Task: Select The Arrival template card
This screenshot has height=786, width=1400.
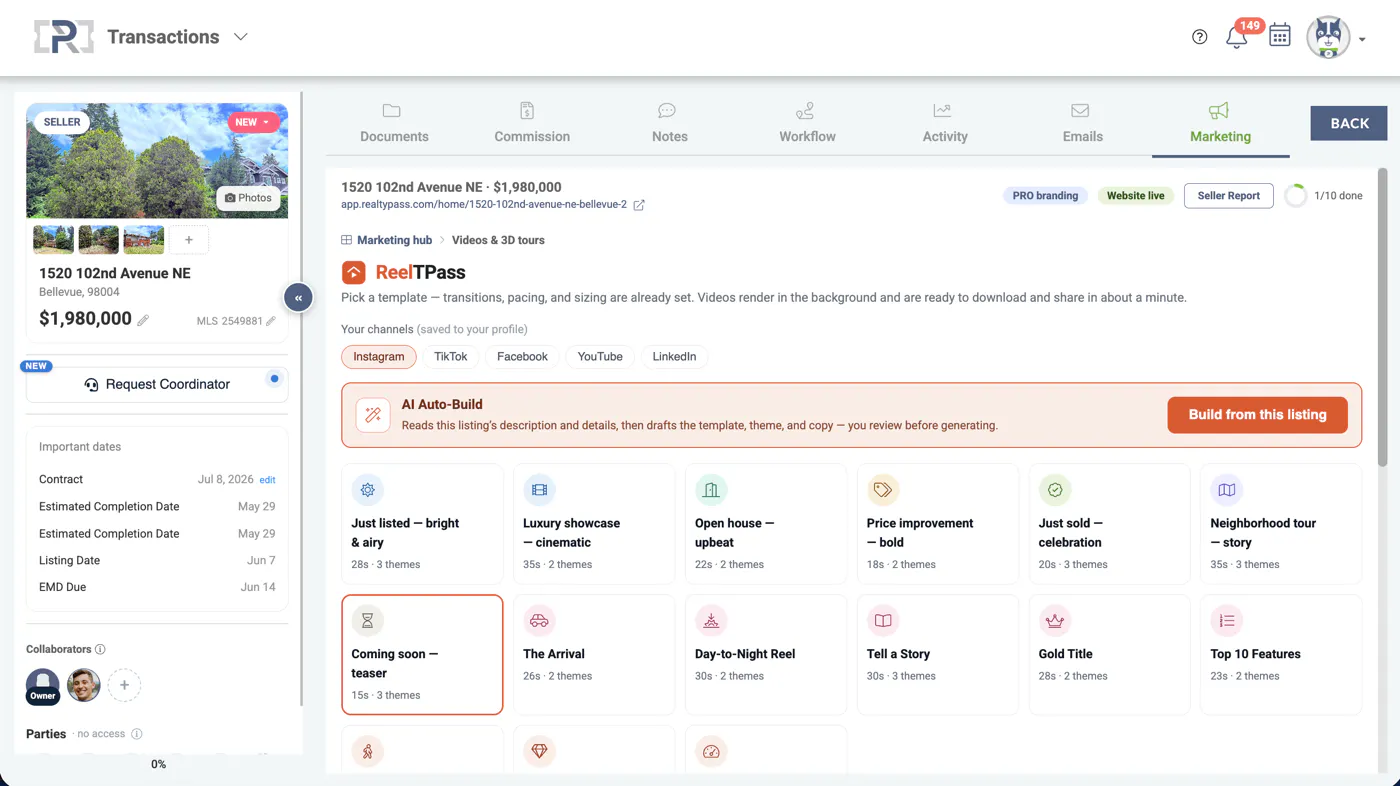Action: [x=594, y=655]
